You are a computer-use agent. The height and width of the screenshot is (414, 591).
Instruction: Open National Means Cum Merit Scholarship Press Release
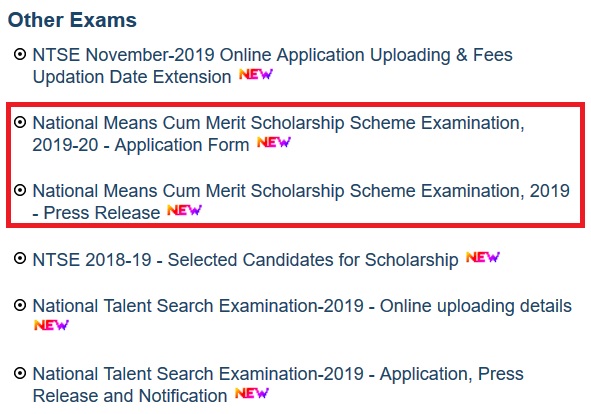tap(301, 202)
